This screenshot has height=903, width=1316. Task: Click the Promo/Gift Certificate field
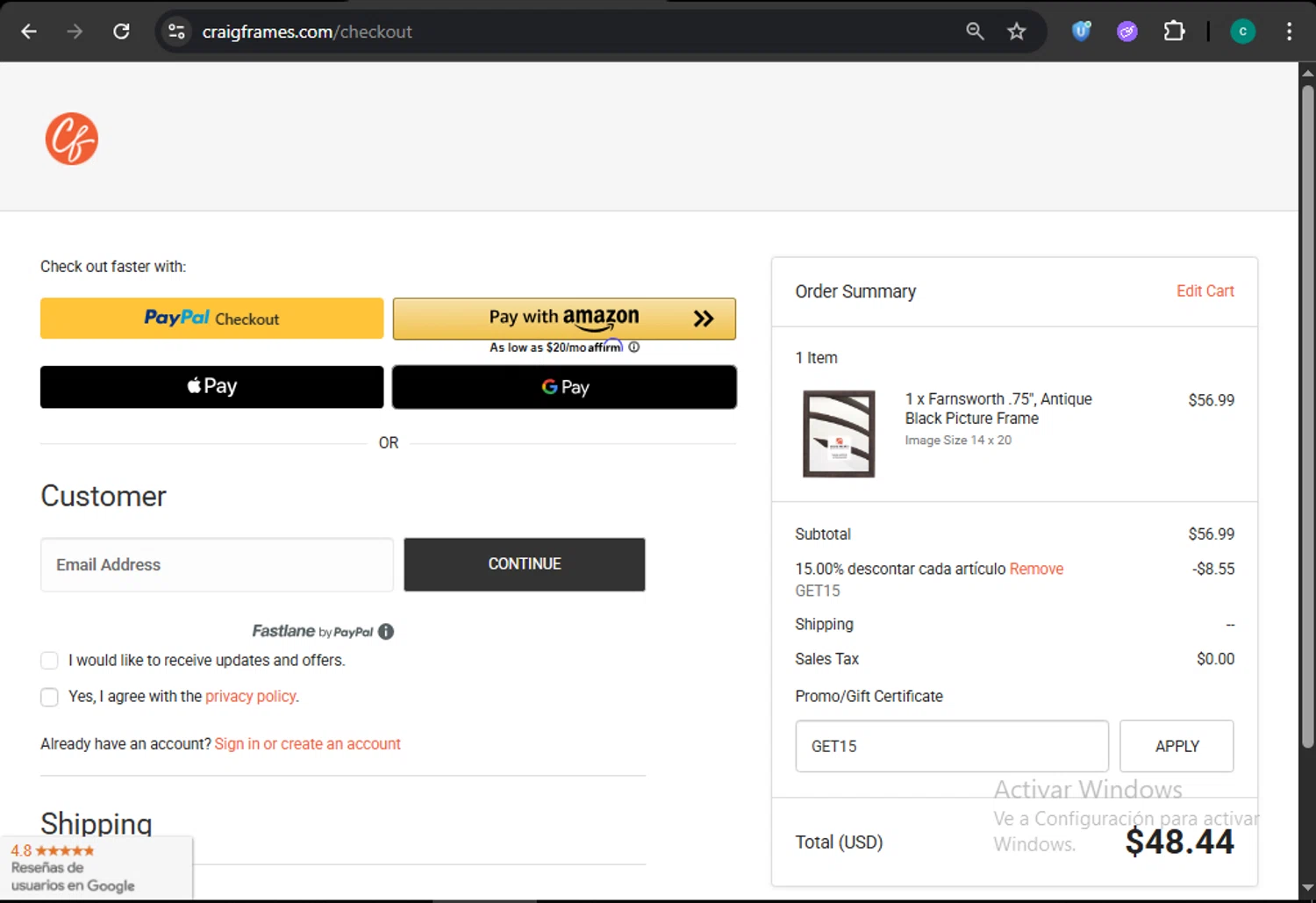point(952,746)
